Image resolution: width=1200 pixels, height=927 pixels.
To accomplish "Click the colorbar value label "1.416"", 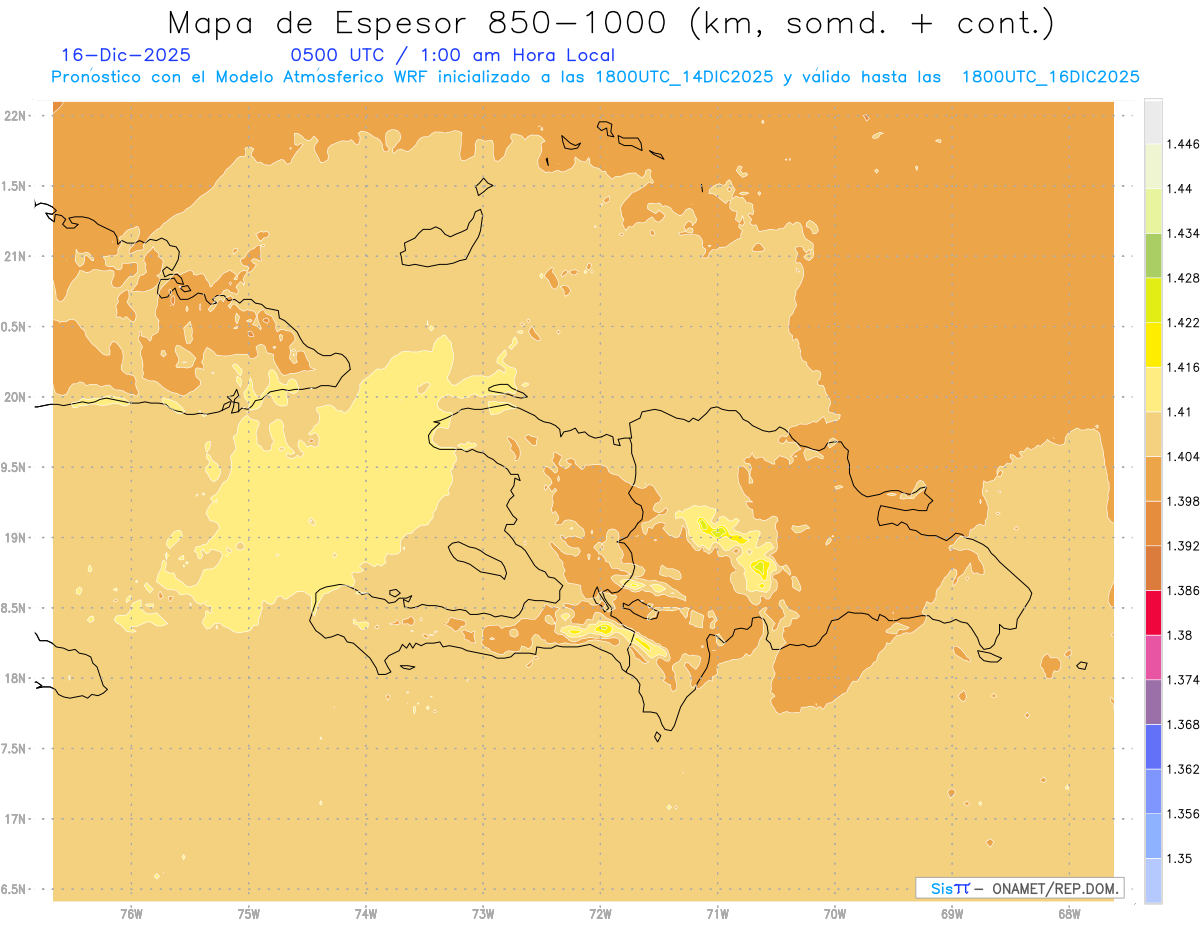I will (x=1182, y=367).
